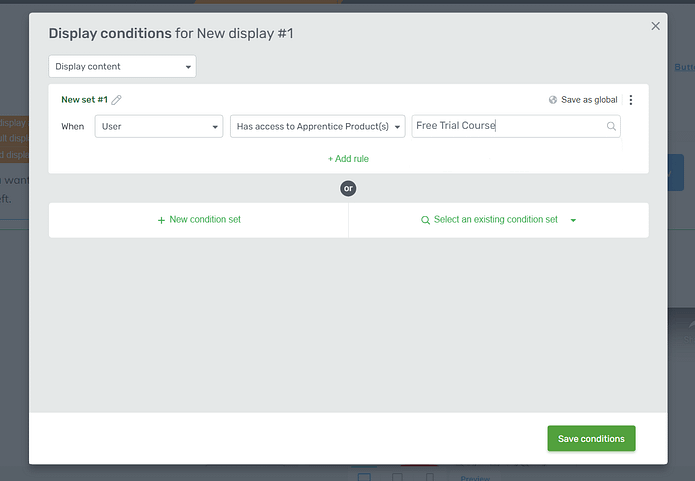Expand the User dropdown

[159, 127]
